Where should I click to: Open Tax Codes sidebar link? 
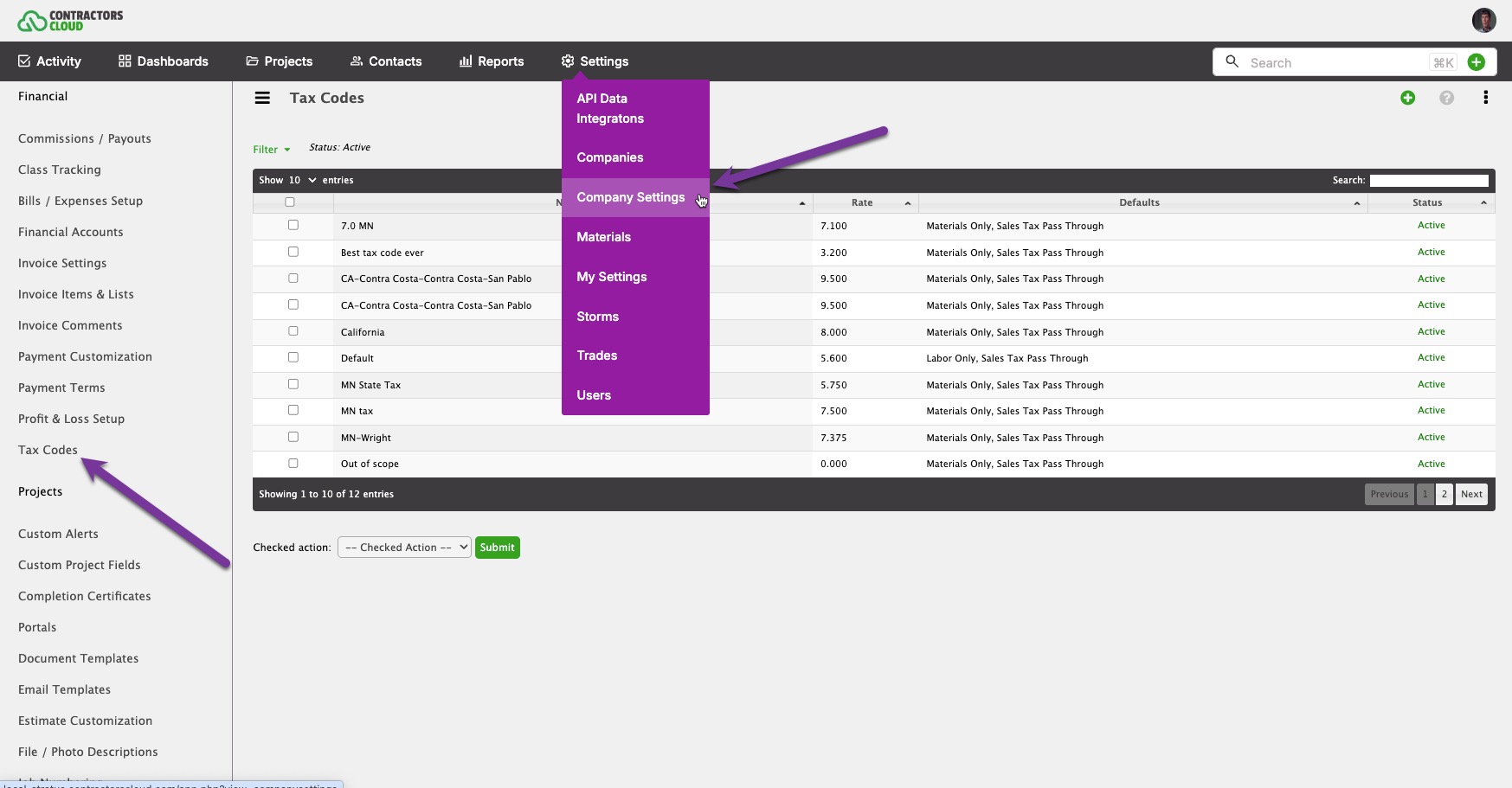48,450
